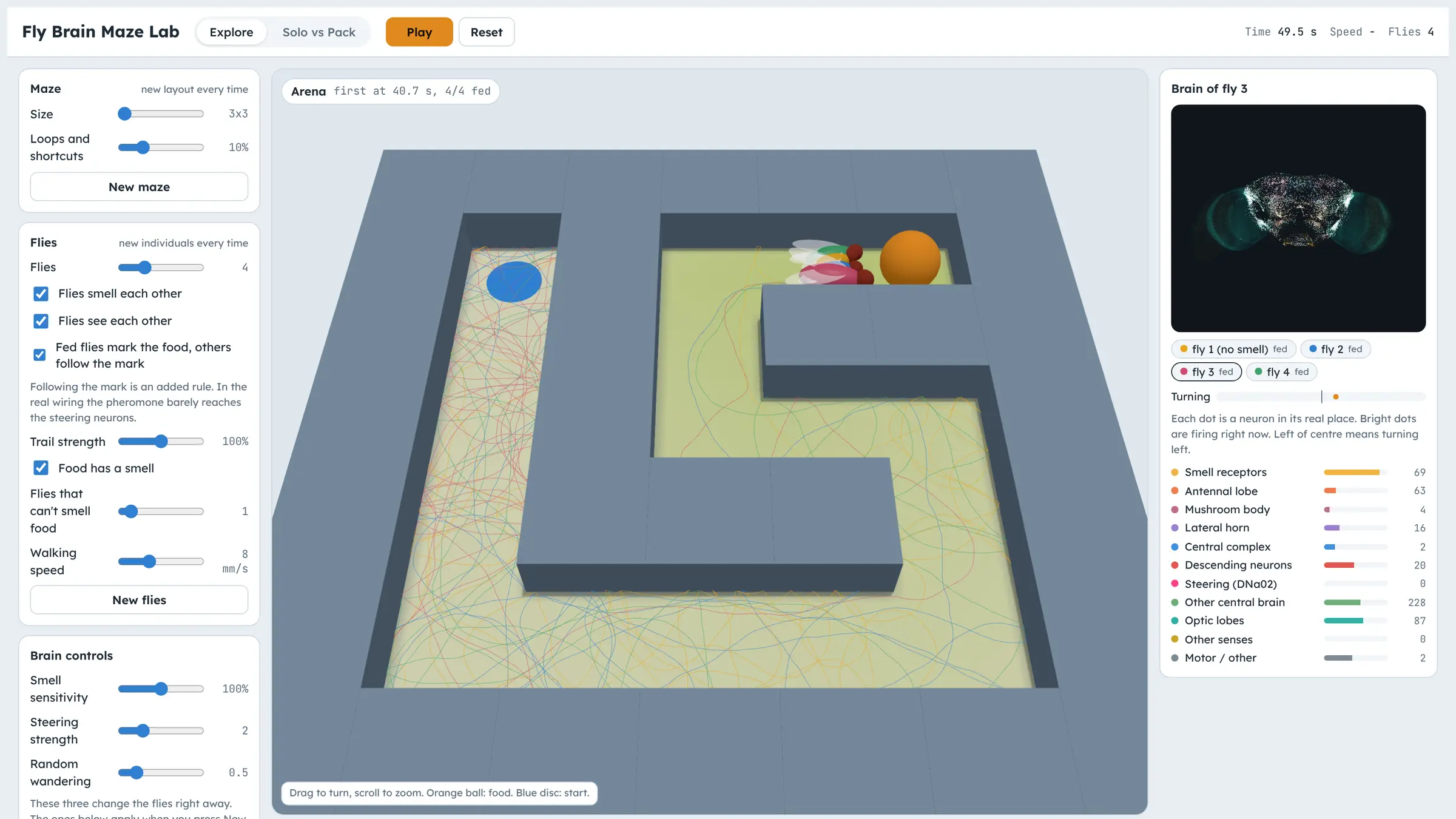
Task: Click the Lateral horn legend row
Action: coord(1298,528)
